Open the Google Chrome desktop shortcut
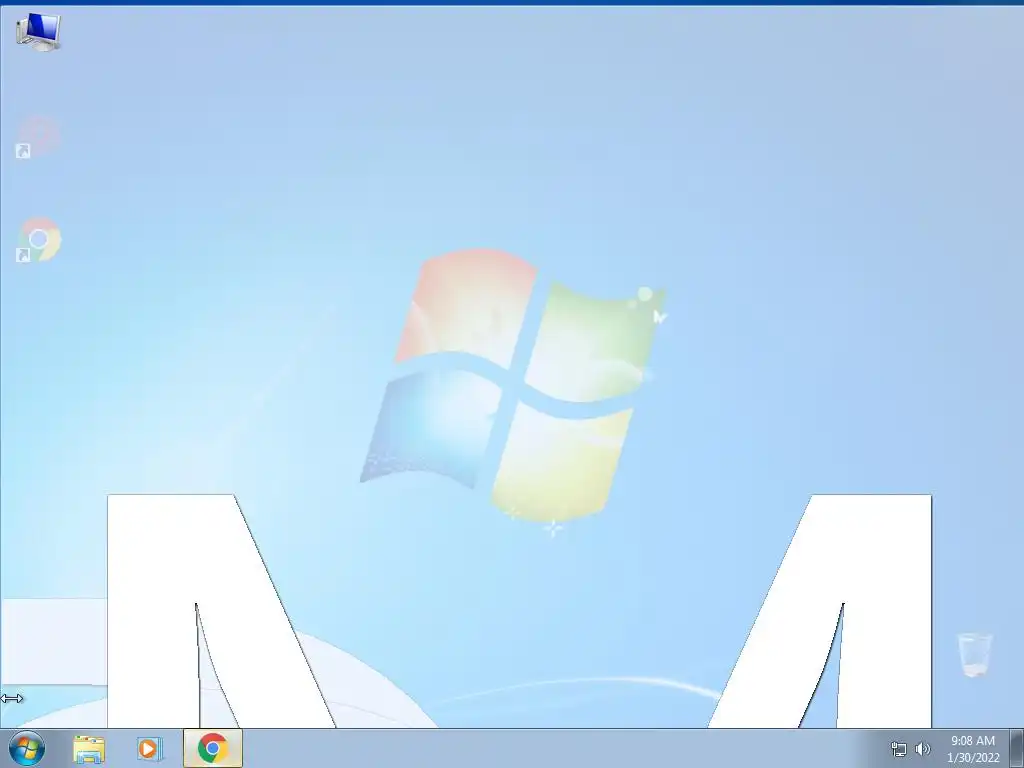 [39, 240]
